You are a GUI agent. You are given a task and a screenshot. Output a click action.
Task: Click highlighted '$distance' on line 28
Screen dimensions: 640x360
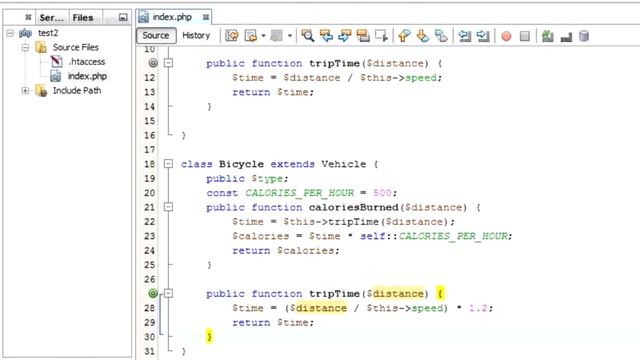[318, 308]
